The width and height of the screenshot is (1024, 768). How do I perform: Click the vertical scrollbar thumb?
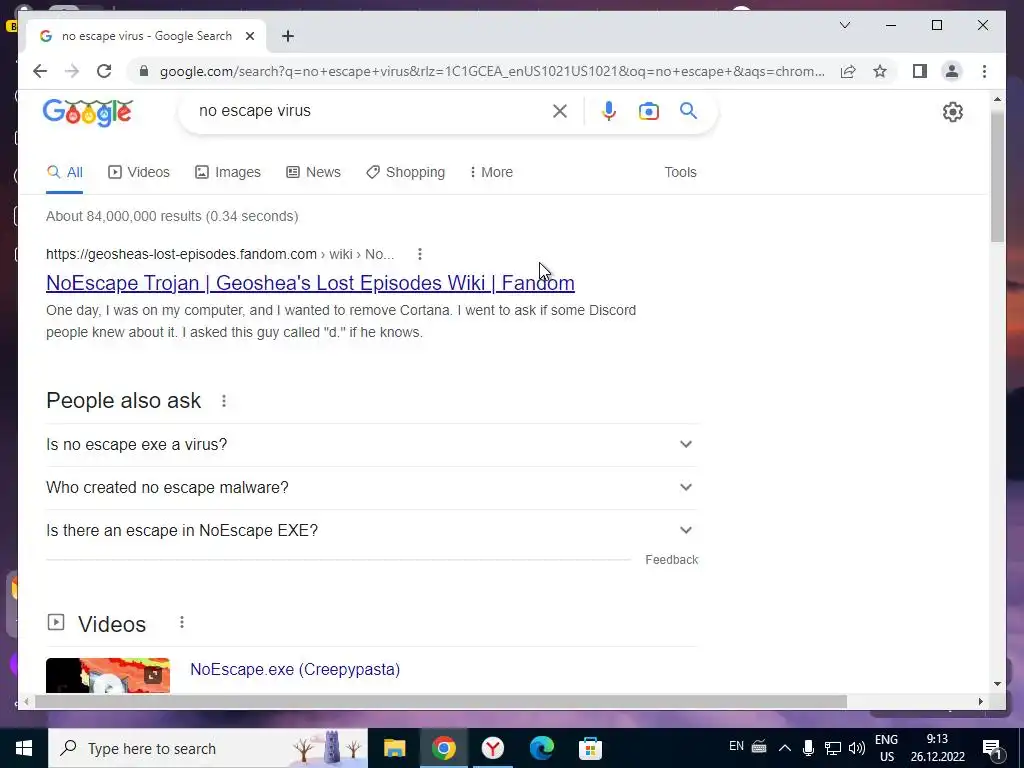pyautogui.click(x=997, y=176)
